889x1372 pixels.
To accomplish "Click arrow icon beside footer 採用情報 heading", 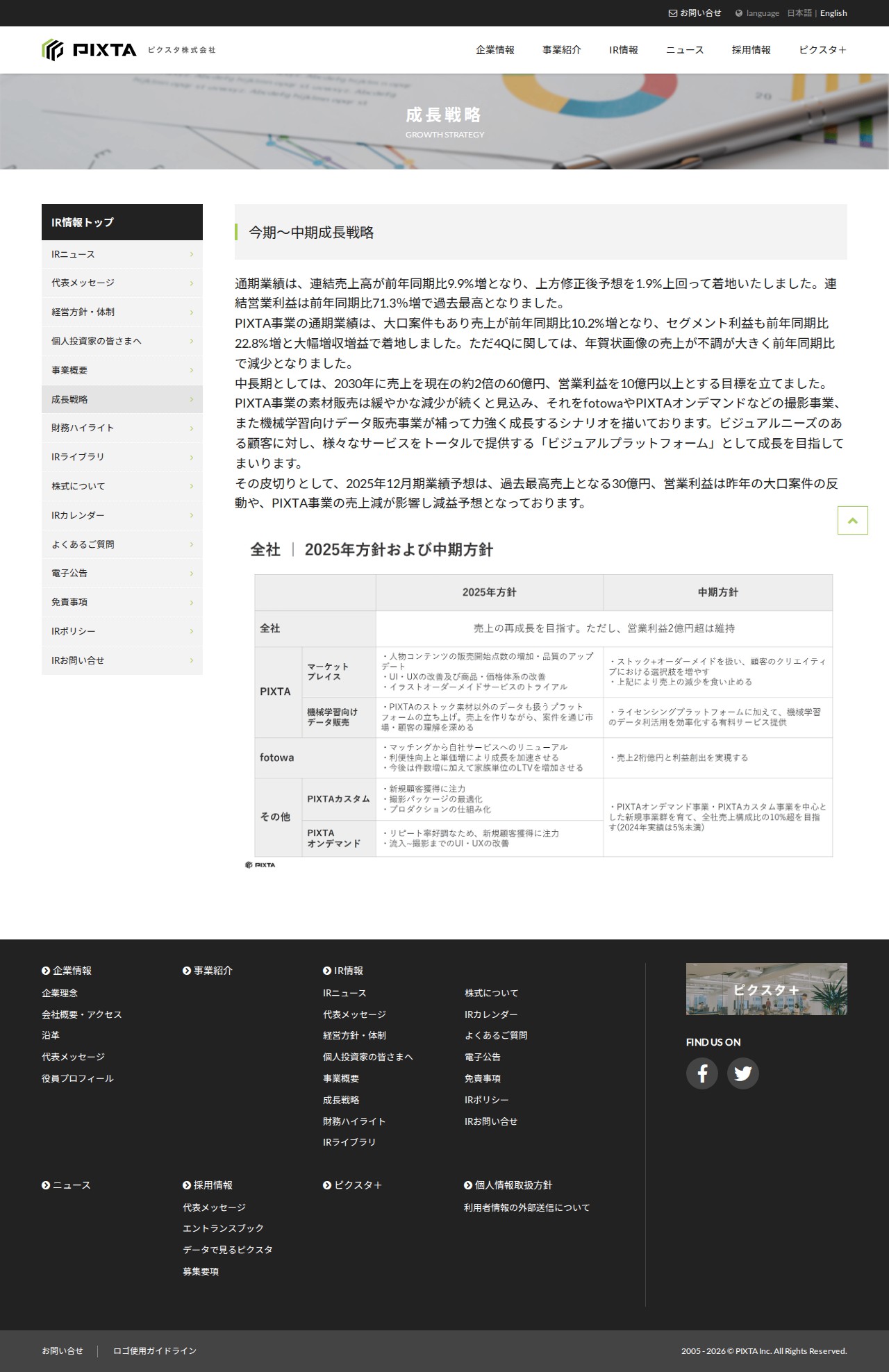I will (x=187, y=1185).
